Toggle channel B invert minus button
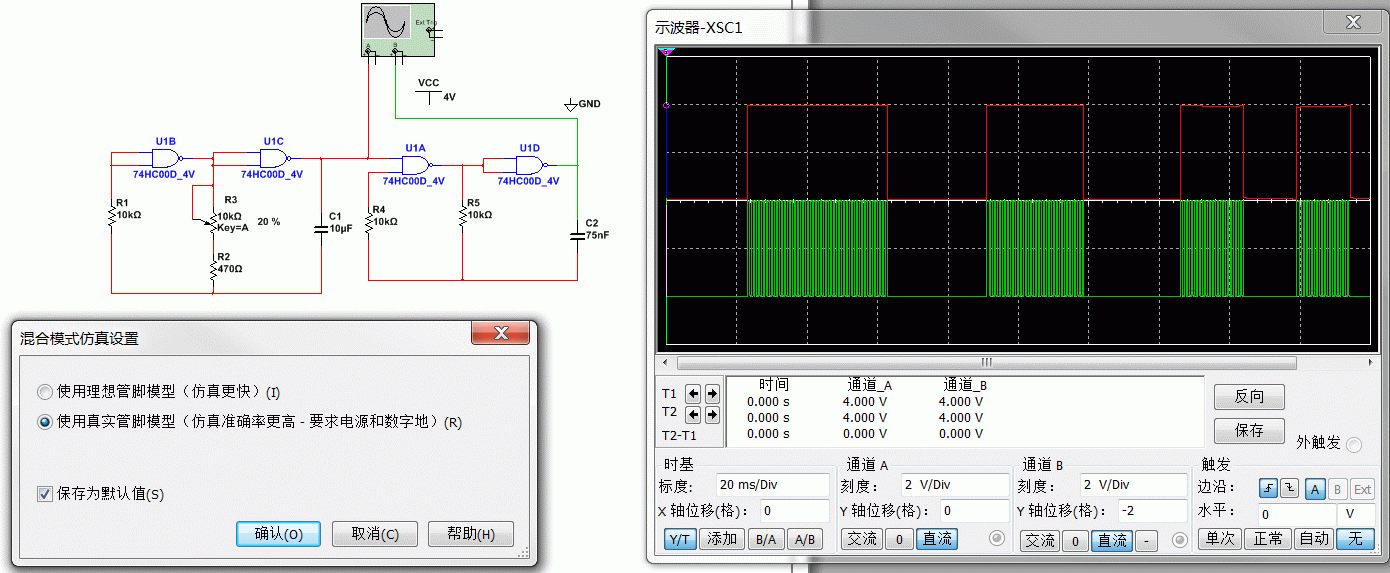 [1146, 540]
